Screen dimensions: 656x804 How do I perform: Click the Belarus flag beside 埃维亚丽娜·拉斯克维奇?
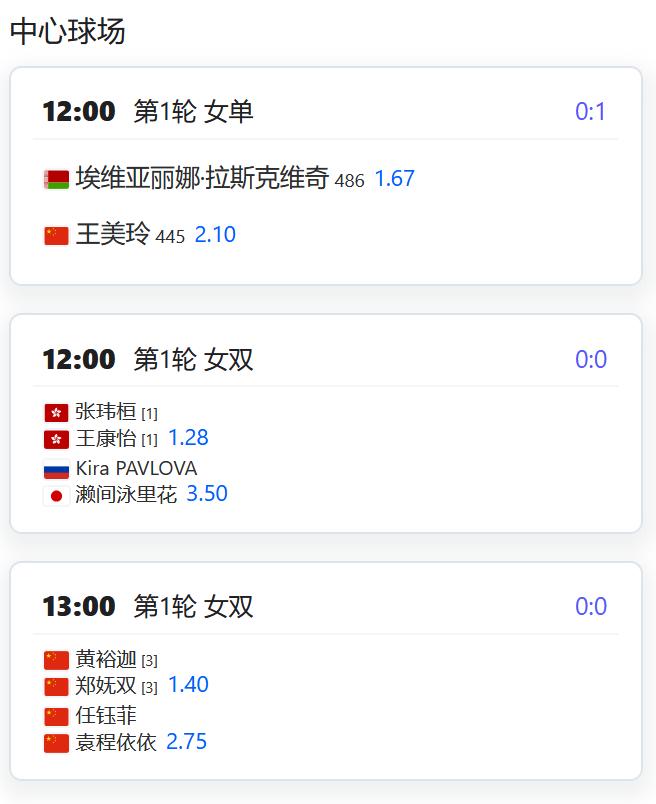tap(56, 179)
